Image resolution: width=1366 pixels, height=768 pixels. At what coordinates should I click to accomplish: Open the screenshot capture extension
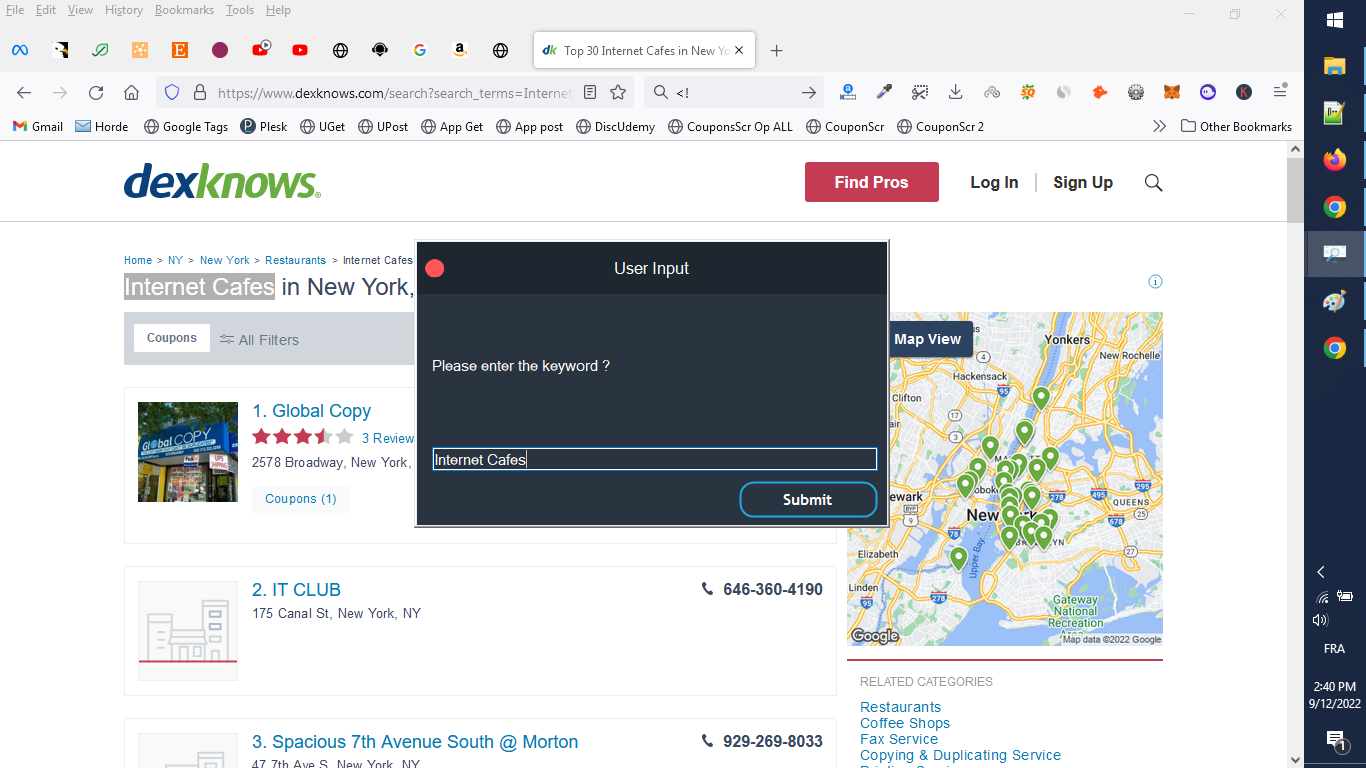click(920, 92)
